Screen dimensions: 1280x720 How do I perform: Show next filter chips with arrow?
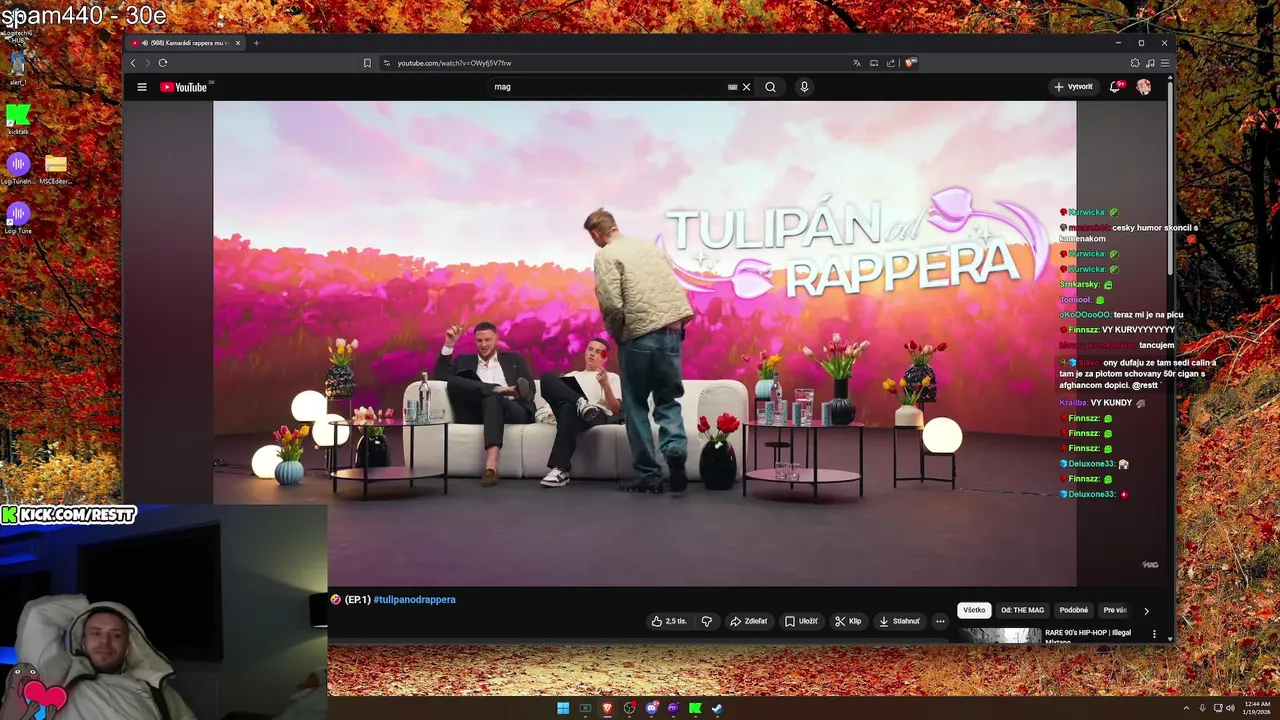[x=1146, y=611]
